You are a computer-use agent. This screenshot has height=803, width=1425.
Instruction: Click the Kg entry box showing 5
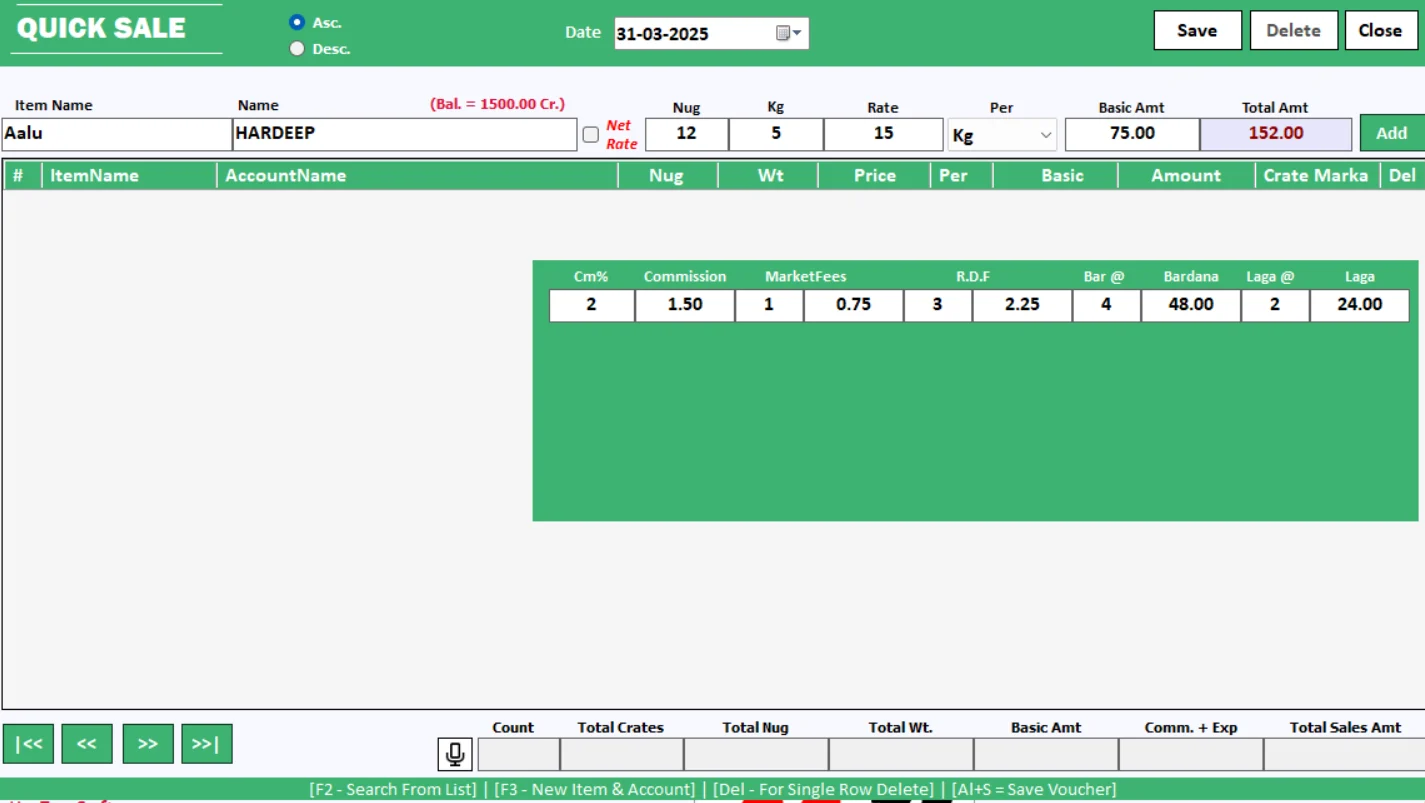[776, 134]
